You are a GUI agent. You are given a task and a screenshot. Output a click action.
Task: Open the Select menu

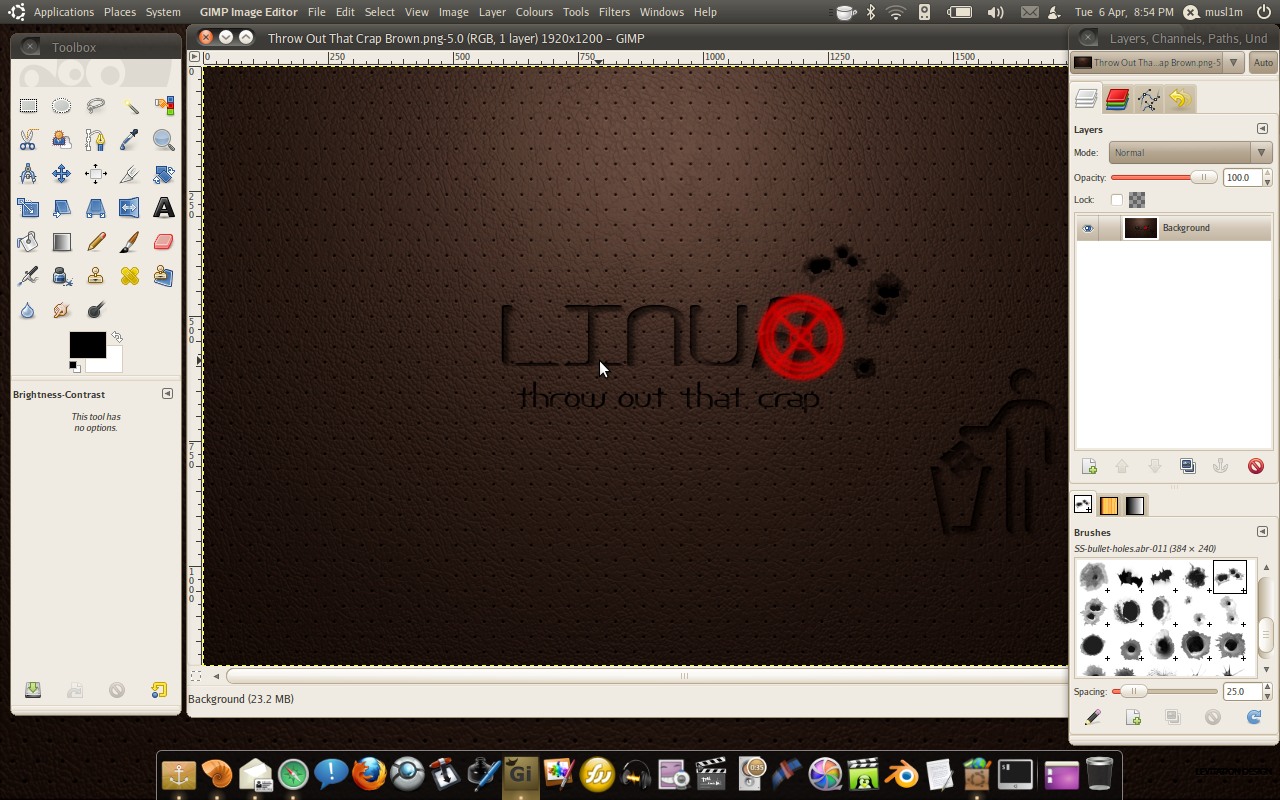click(x=379, y=12)
